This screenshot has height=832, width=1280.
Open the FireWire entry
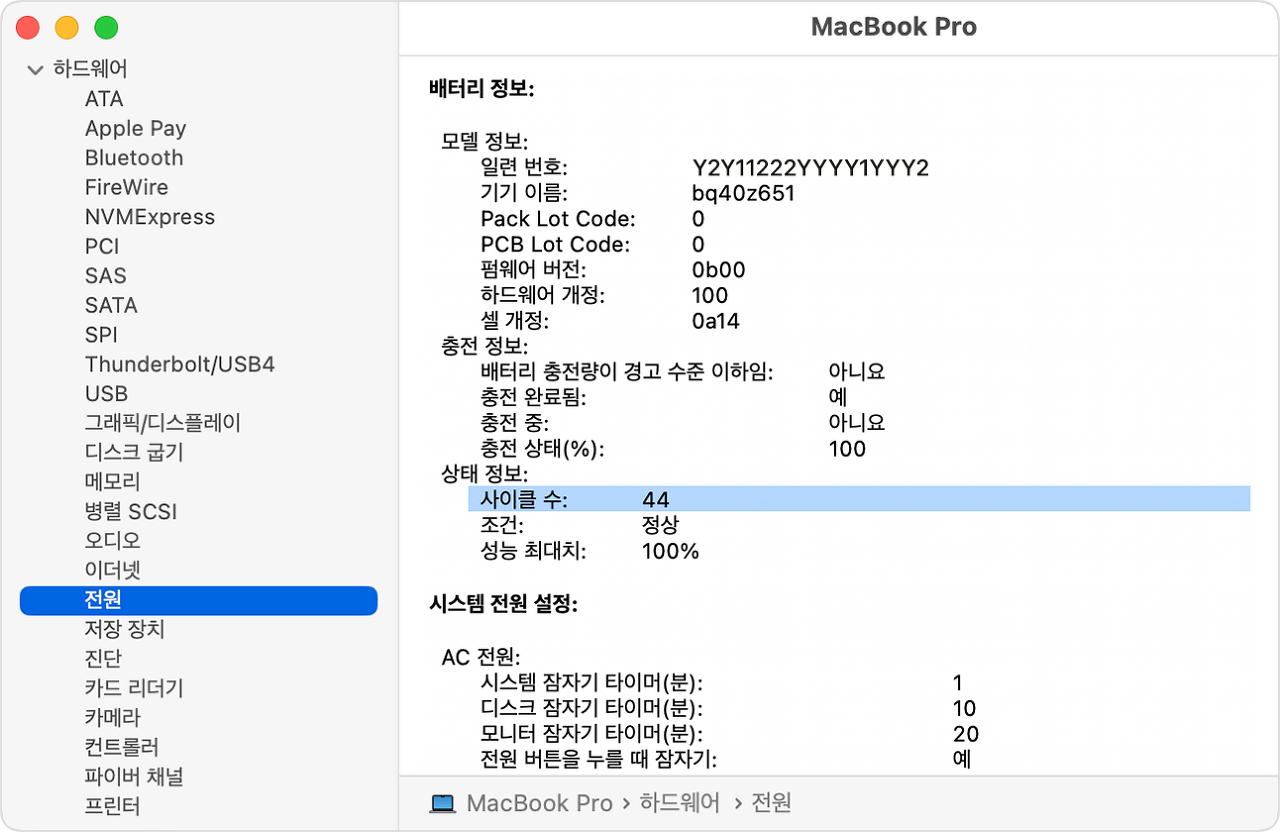(126, 187)
